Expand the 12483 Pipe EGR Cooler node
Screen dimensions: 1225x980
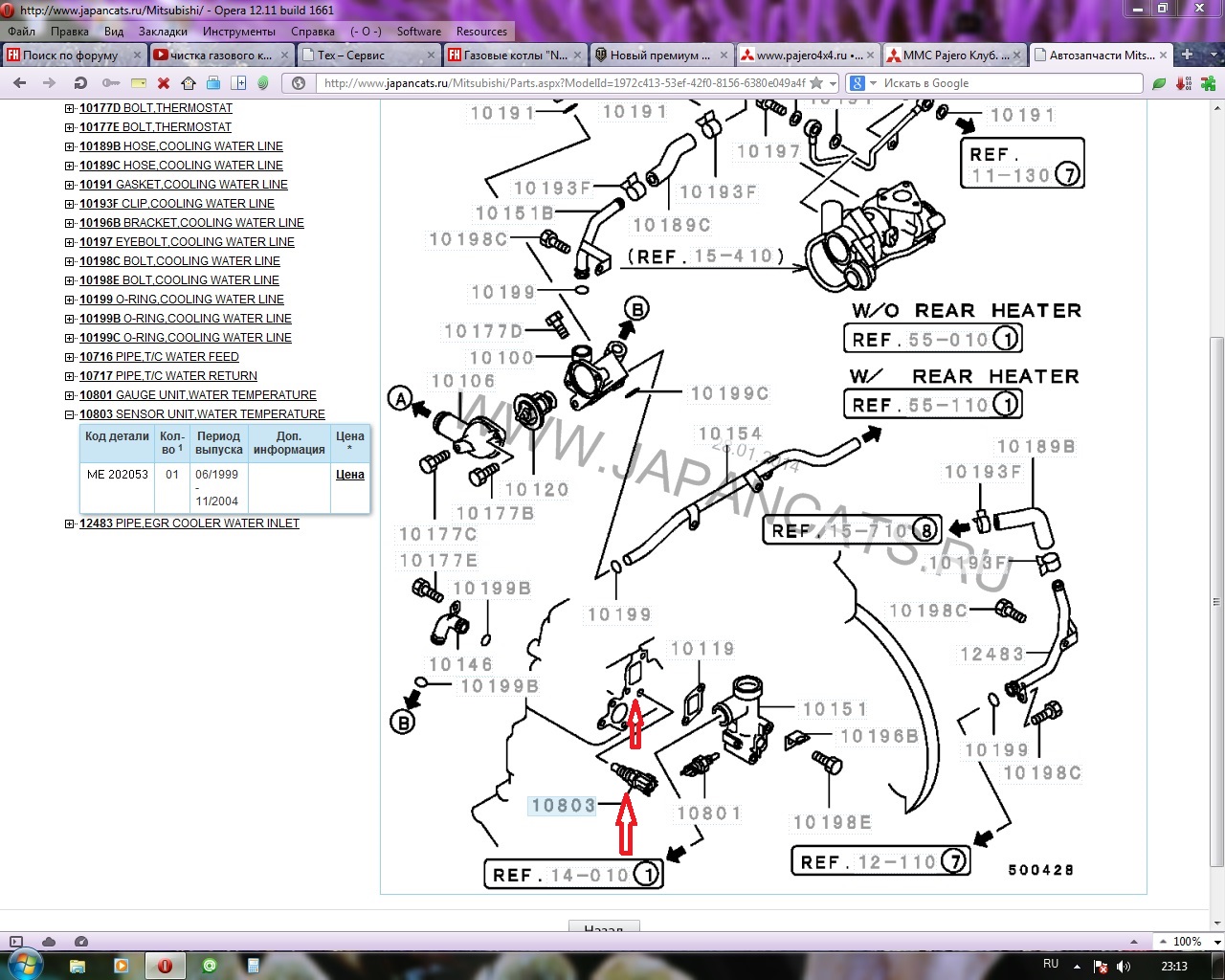coord(70,523)
